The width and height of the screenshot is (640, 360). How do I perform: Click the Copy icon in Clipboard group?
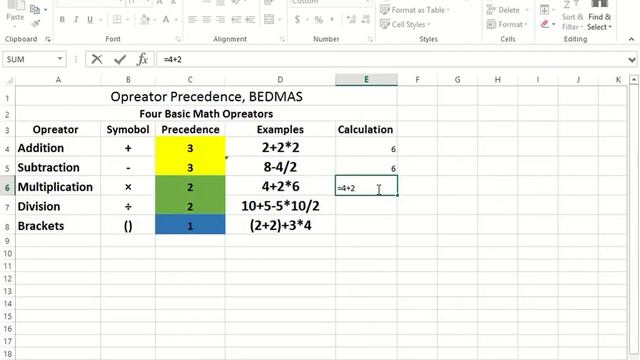[x=35, y=9]
